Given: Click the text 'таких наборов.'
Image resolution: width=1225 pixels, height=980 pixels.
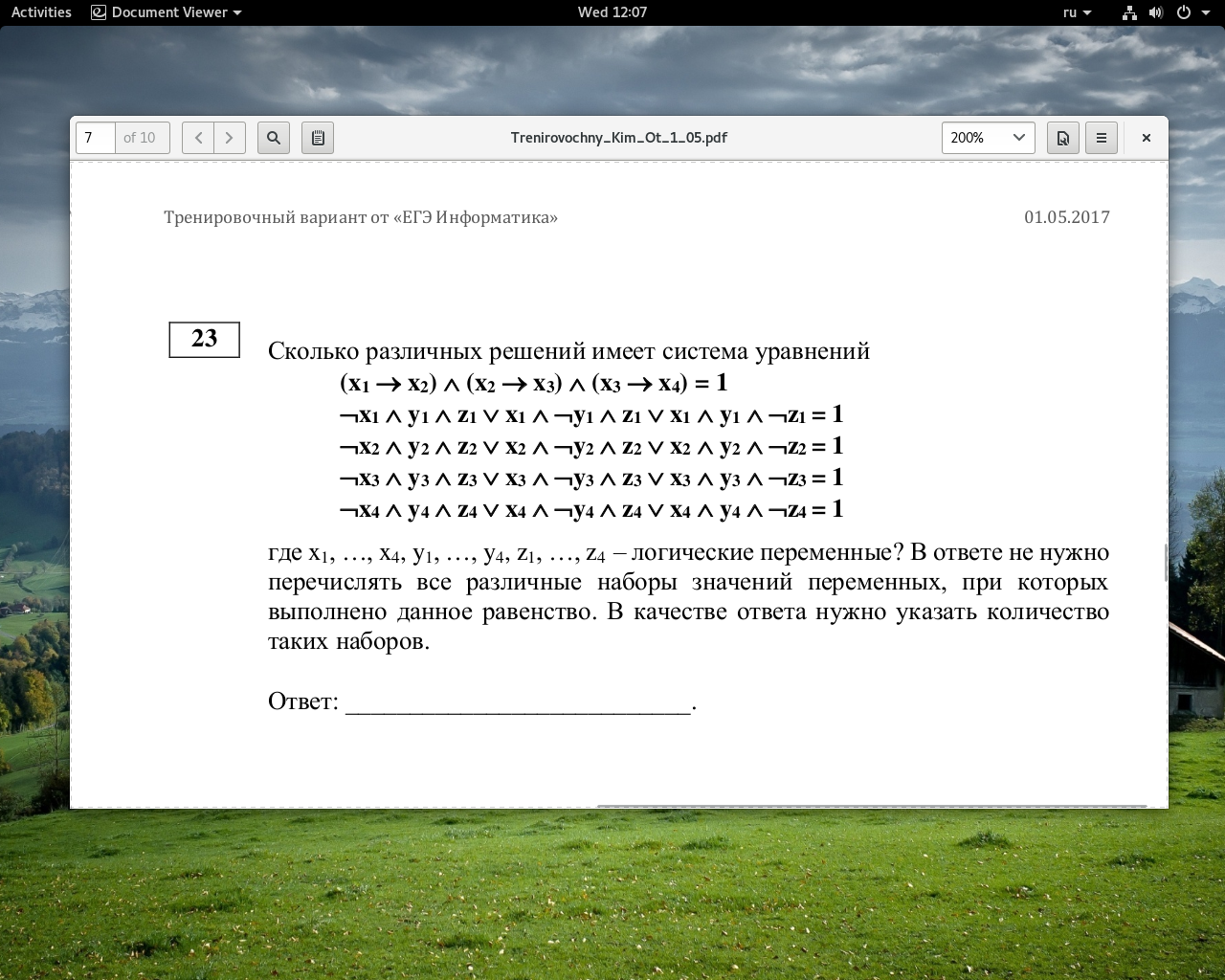Looking at the screenshot, I should point(349,641).
